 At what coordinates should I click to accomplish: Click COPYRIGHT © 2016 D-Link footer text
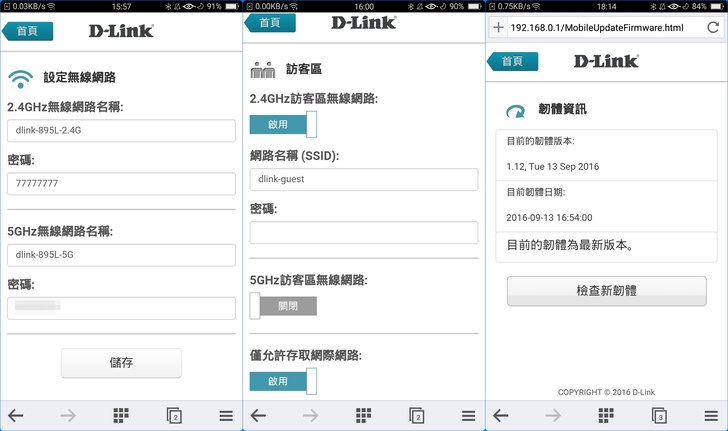coord(606,392)
